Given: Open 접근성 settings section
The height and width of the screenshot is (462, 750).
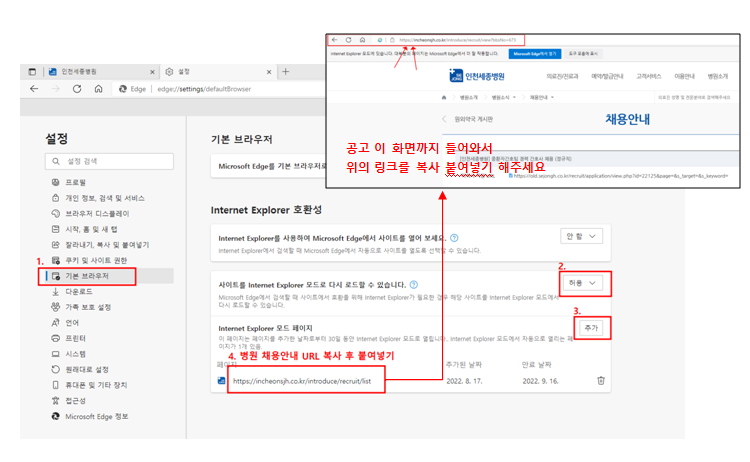Looking at the screenshot, I should [76, 400].
